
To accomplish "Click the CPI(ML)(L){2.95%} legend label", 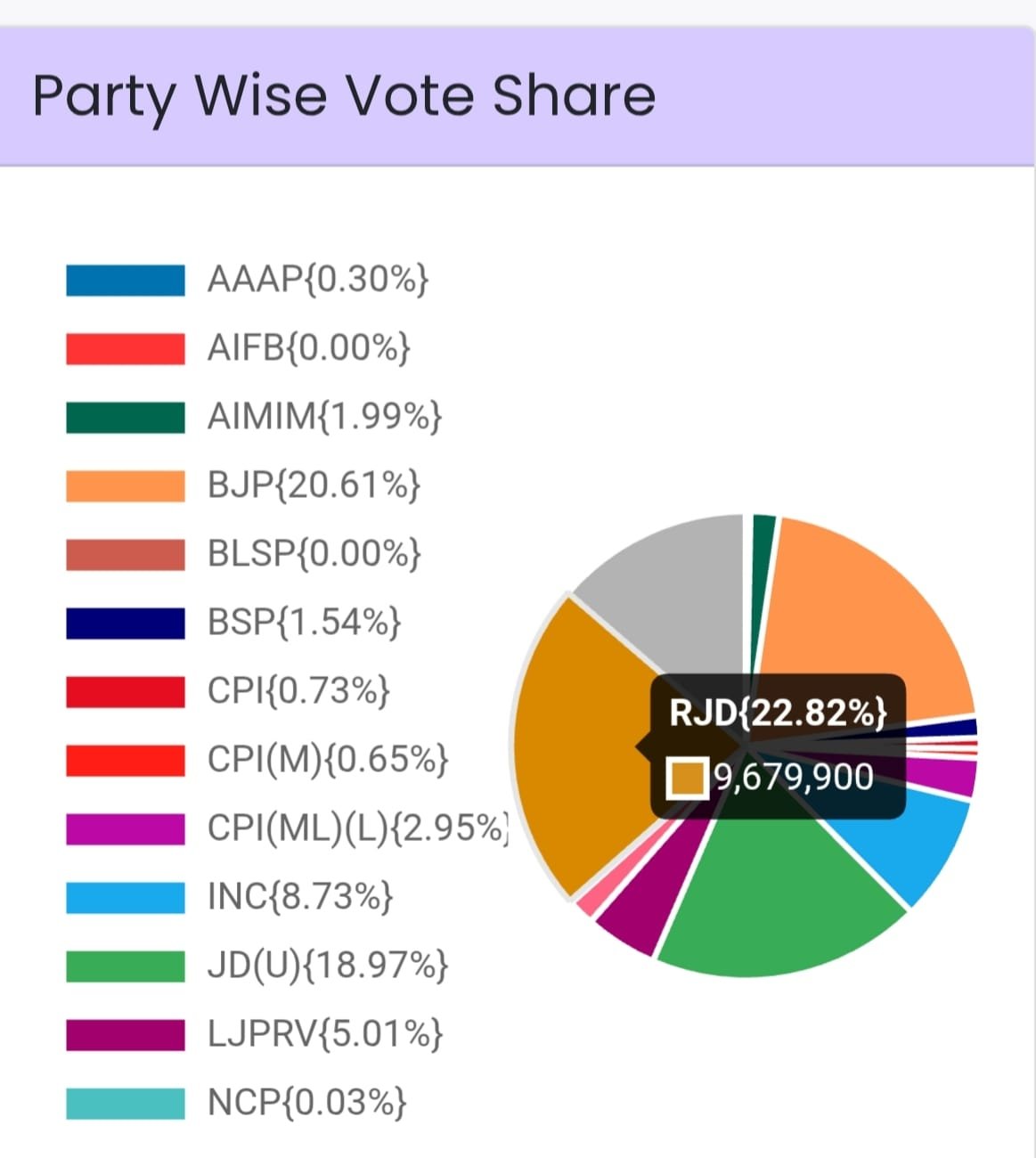I will [x=356, y=828].
